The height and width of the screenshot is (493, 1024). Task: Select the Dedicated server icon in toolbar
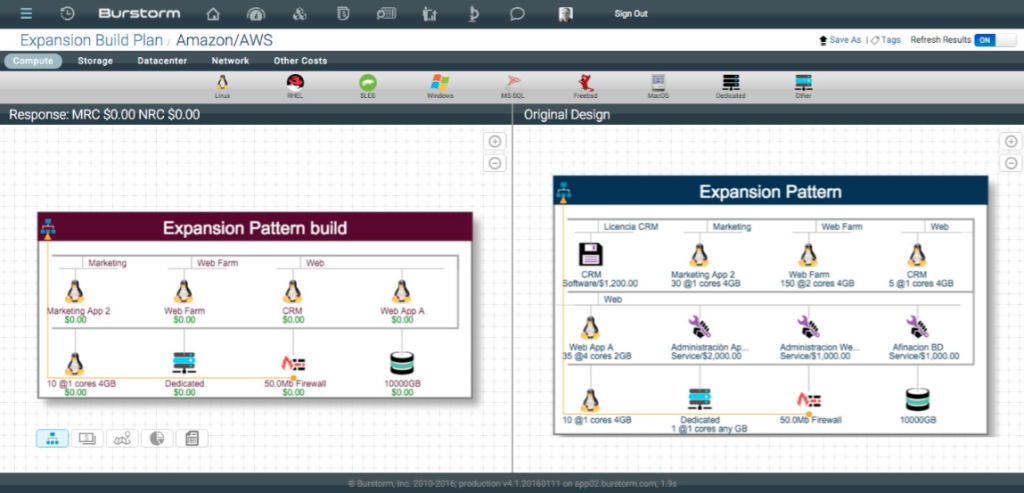[730, 84]
